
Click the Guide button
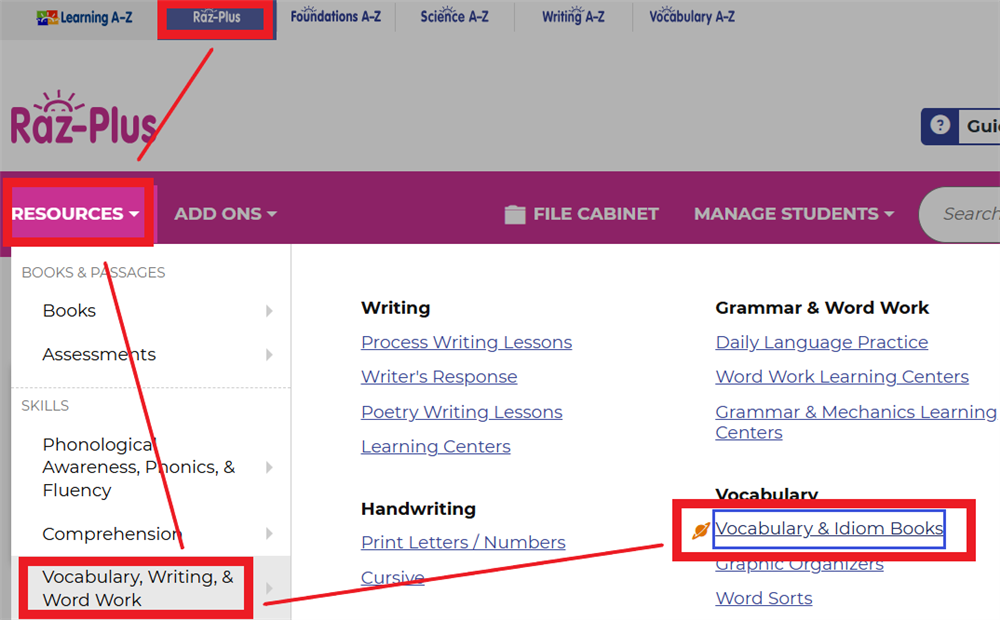[x=960, y=126]
